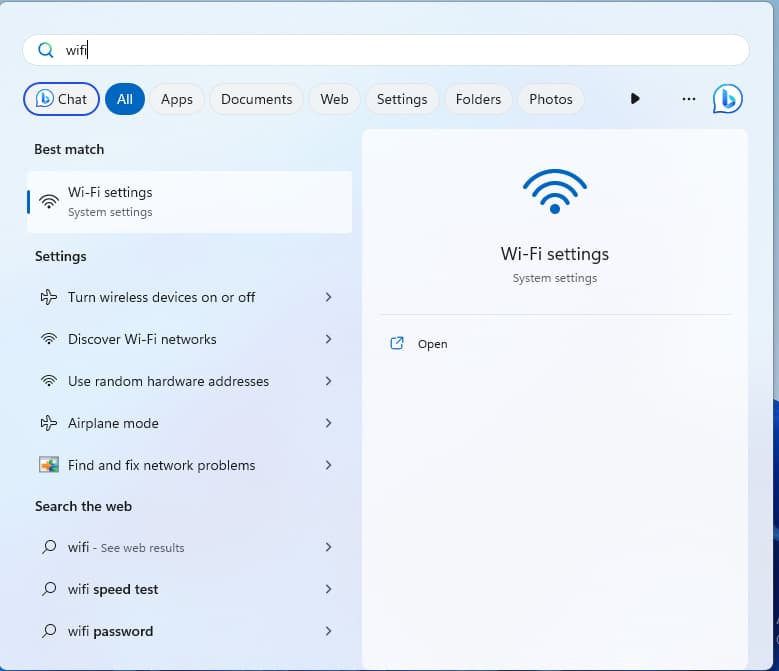The width and height of the screenshot is (779, 671).
Task: Open the Wi-Fi settings best match result
Action: point(190,202)
